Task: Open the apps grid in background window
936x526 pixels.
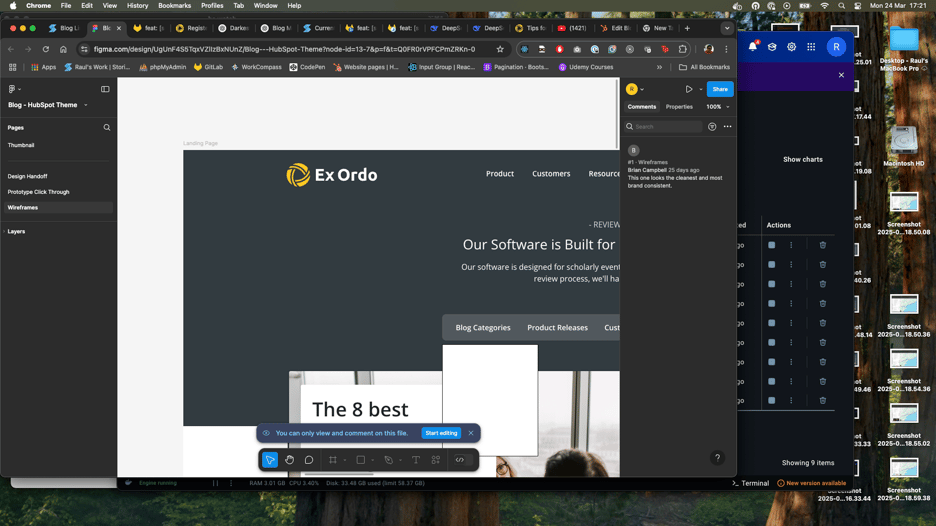Action: (811, 47)
